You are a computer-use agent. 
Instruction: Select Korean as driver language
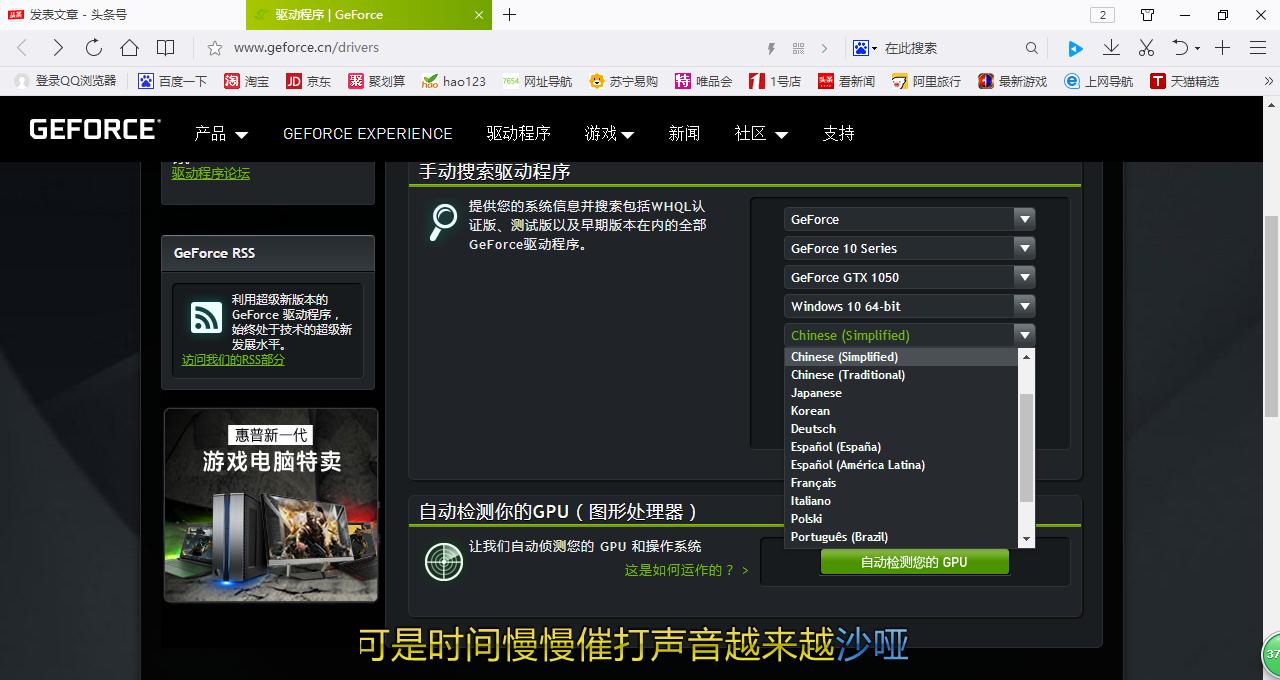810,410
